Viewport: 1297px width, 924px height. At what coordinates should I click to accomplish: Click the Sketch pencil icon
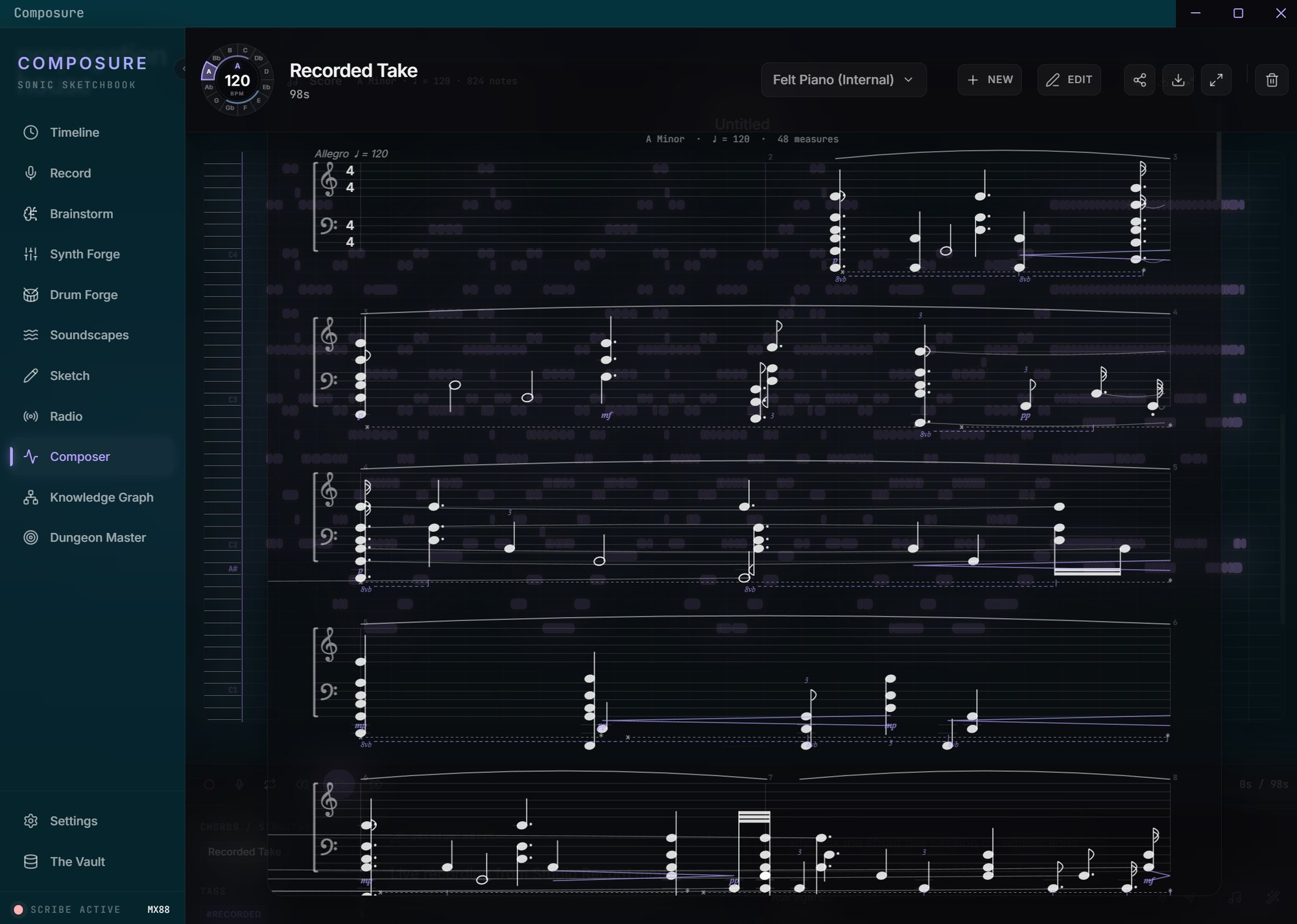coord(30,376)
